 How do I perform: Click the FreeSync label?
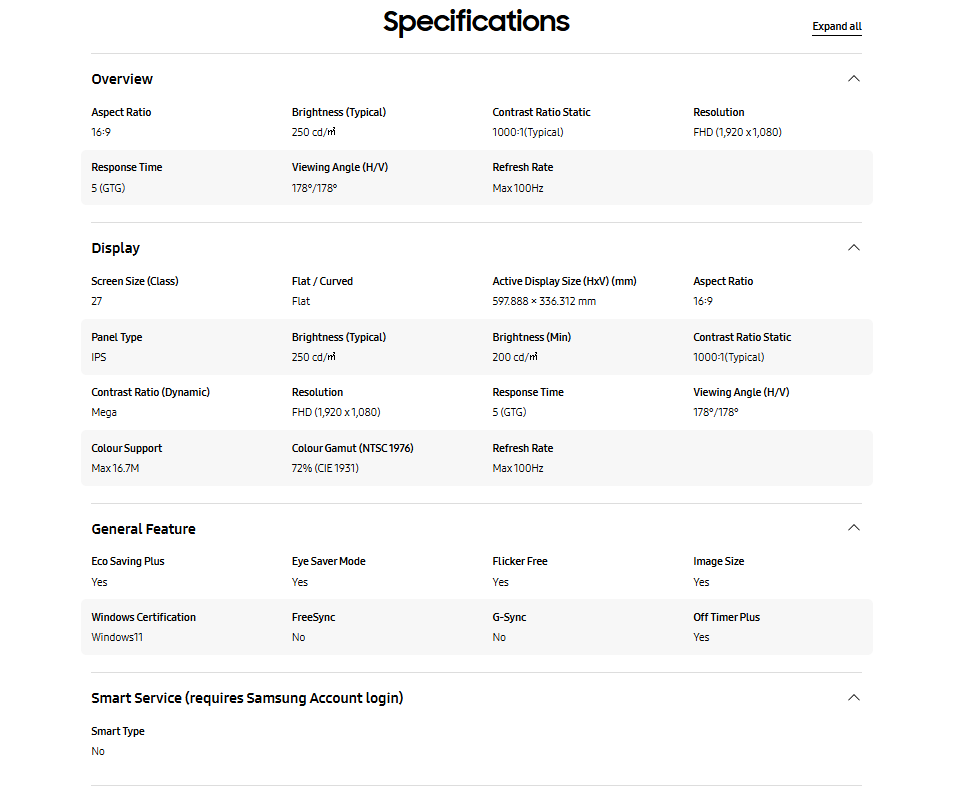click(313, 617)
